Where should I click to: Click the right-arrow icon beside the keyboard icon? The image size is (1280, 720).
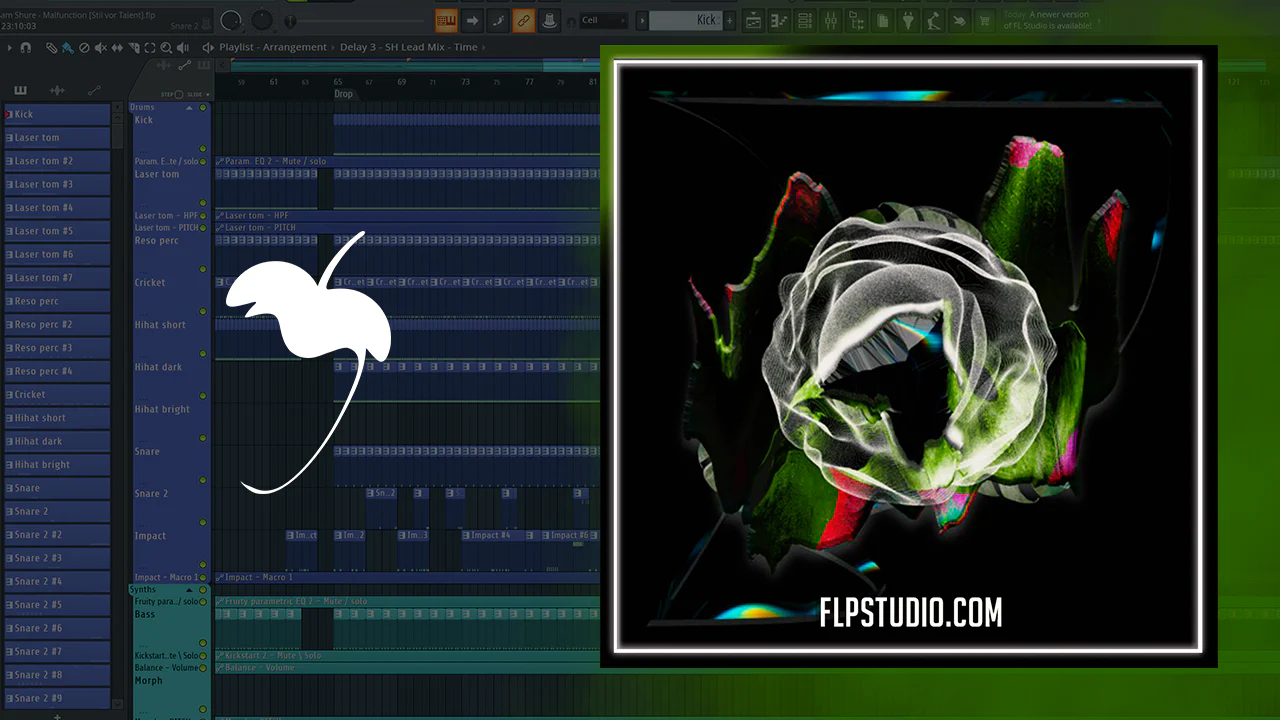[x=472, y=20]
